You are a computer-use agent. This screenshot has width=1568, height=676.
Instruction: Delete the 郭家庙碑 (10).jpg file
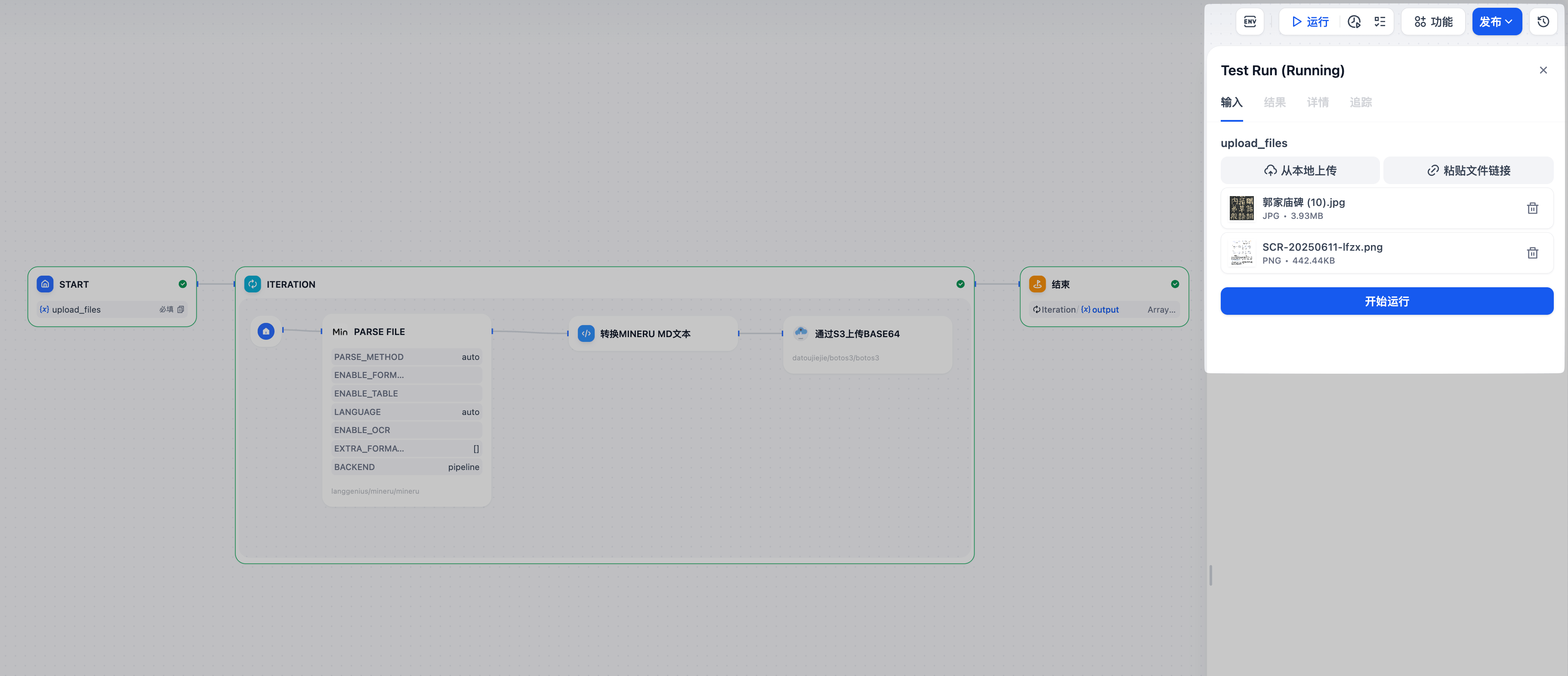(x=1532, y=209)
